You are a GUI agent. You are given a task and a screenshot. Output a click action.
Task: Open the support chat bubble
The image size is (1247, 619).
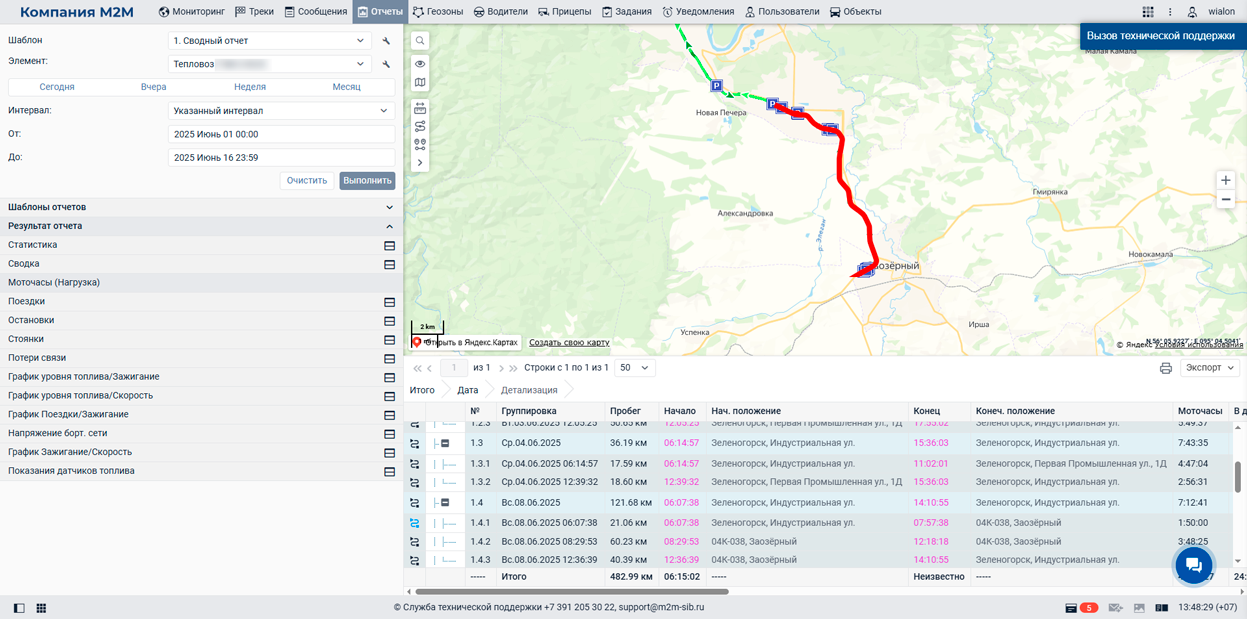click(x=1193, y=566)
